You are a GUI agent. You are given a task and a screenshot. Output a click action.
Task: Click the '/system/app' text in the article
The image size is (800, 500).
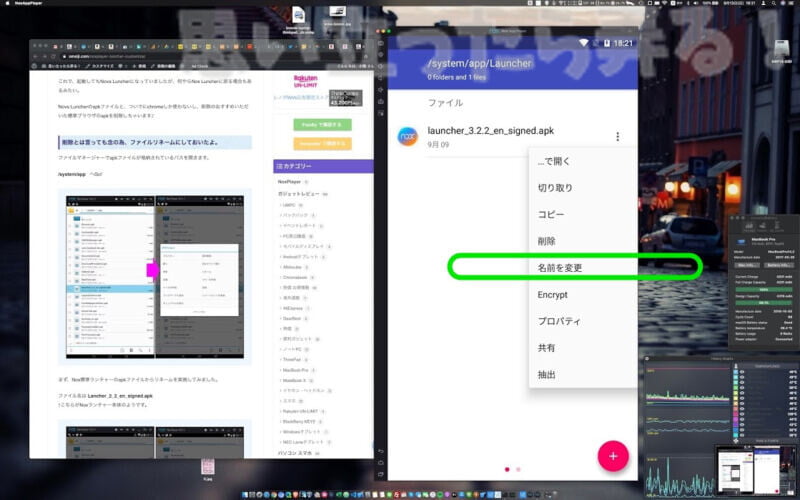tap(72, 174)
